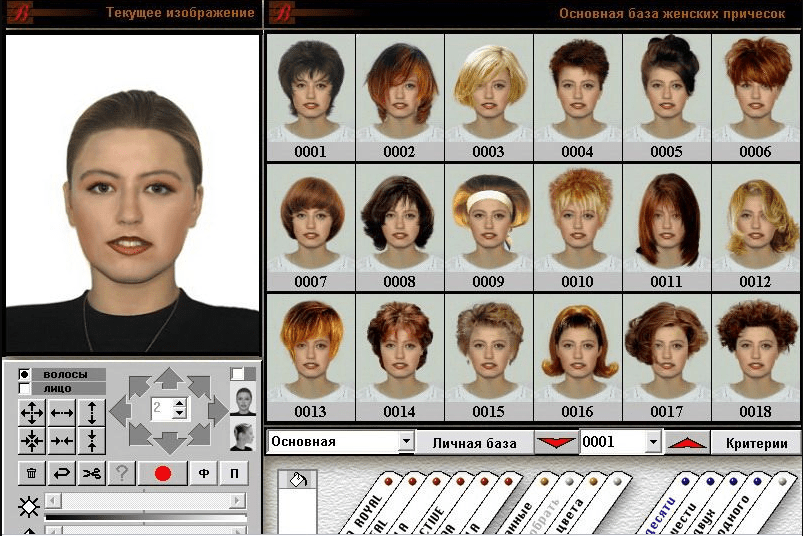Open the 'Основная' database dropdown

tap(406, 442)
